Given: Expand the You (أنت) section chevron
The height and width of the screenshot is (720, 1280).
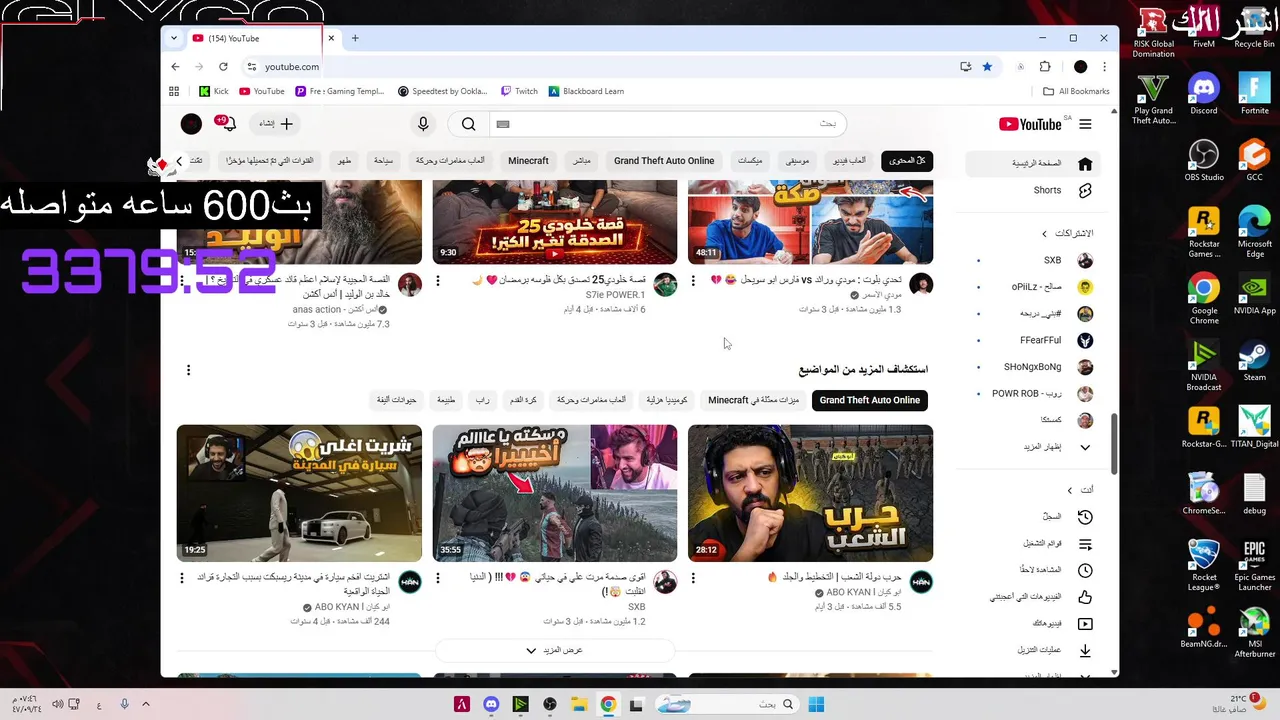Looking at the screenshot, I should pyautogui.click(x=1069, y=490).
